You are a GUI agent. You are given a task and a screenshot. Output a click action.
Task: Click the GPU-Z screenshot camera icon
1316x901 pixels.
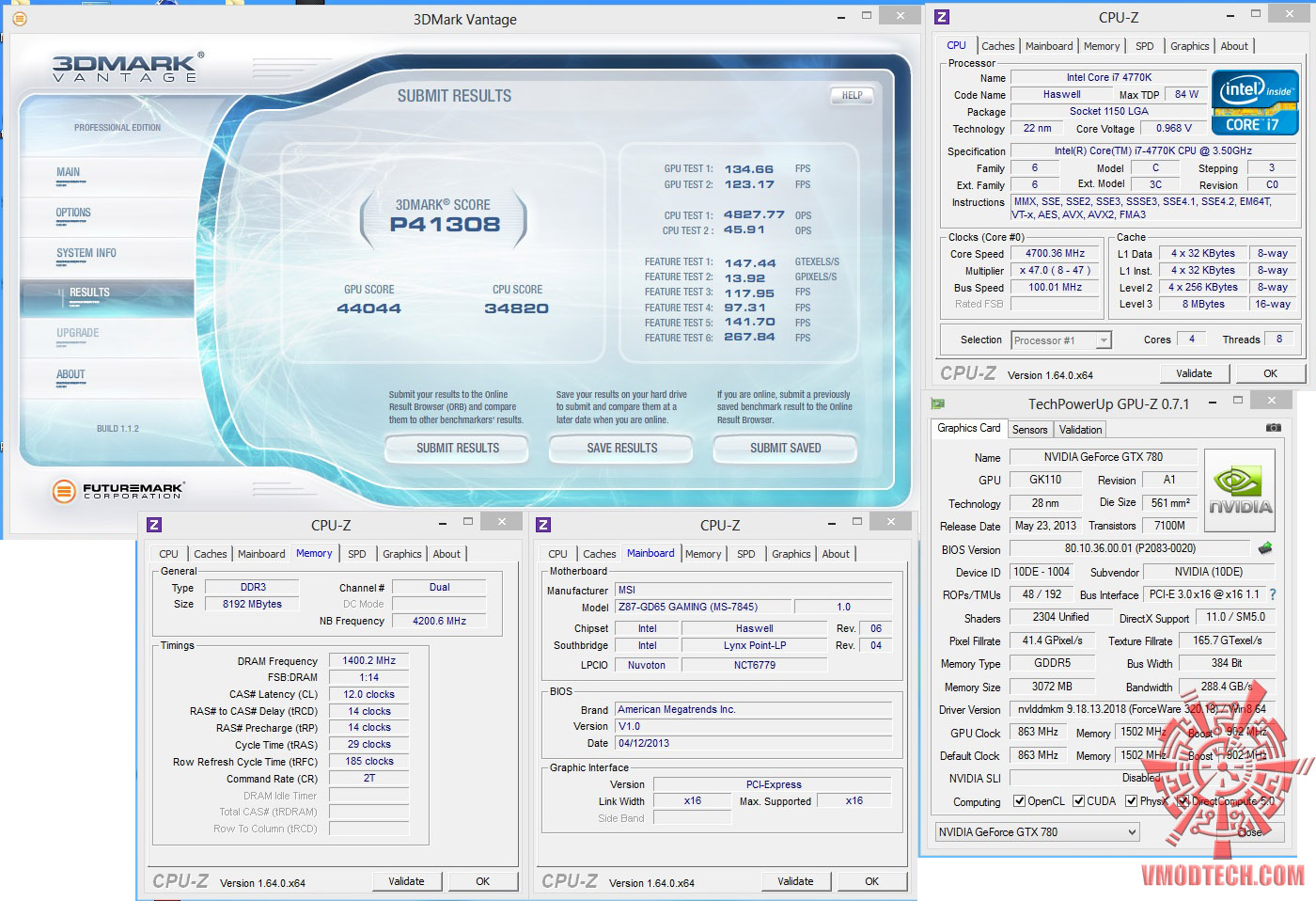point(1273,428)
